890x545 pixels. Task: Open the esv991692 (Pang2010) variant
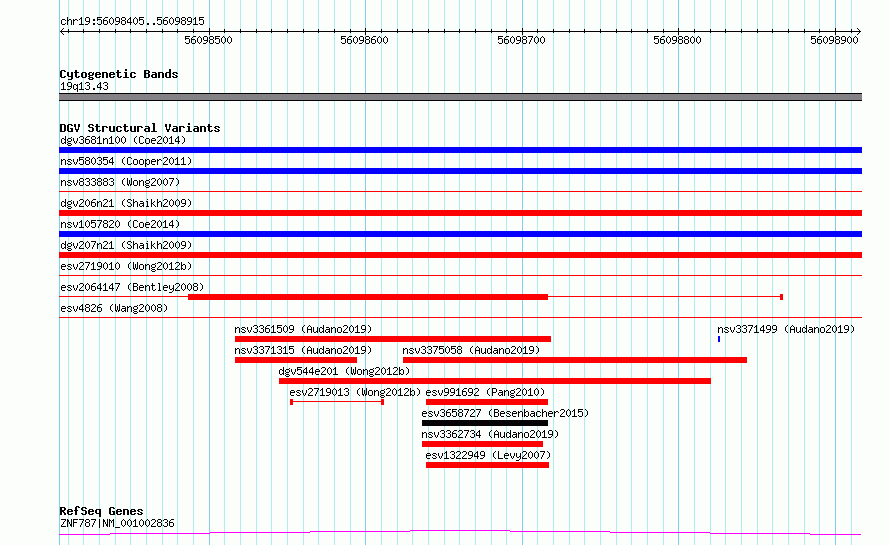[x=485, y=392]
